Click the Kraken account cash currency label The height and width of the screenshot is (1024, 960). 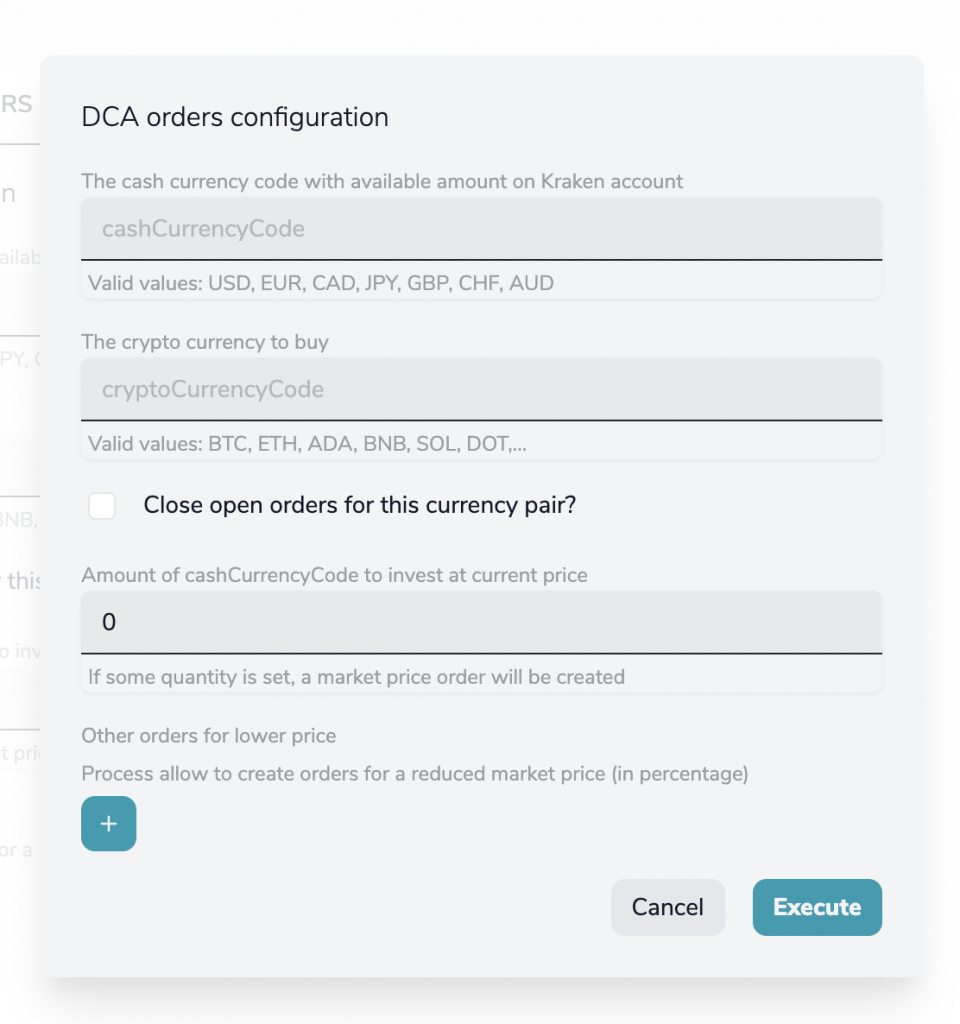(x=382, y=182)
